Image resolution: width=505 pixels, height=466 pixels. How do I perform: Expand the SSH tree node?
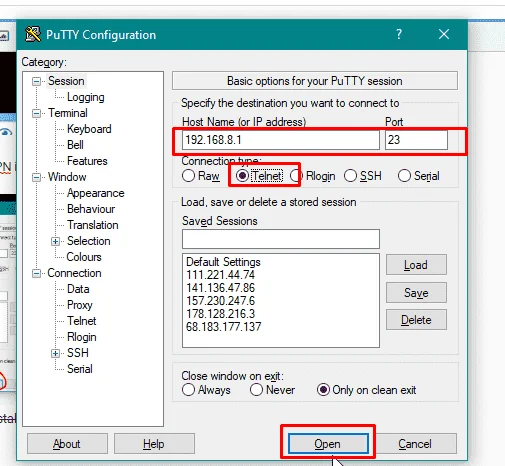(x=55, y=353)
